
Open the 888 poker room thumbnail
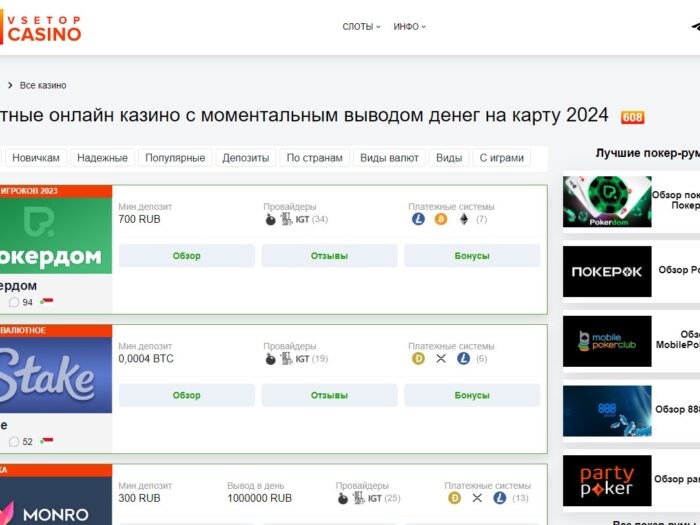607,411
